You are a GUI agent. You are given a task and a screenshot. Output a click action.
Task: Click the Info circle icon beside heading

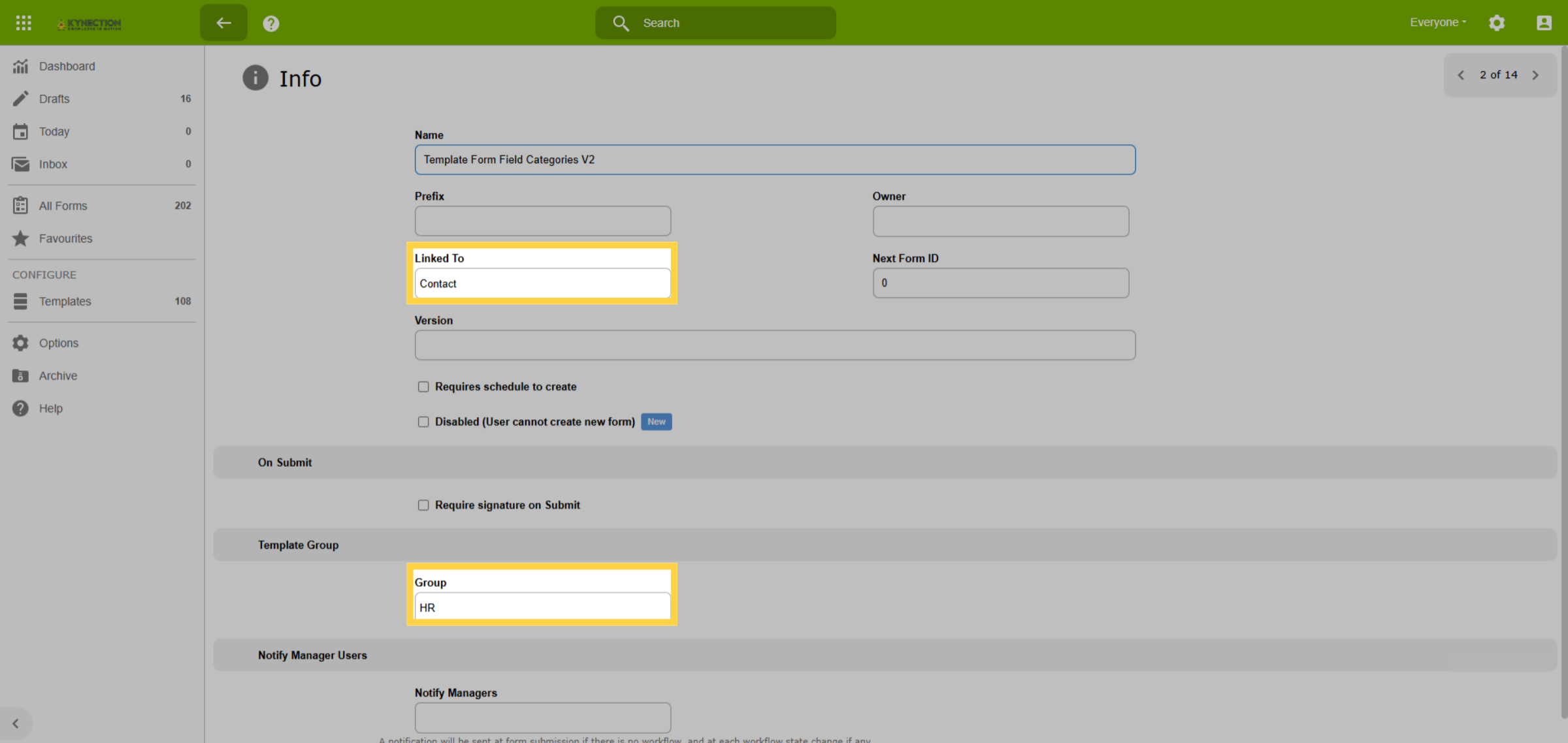pos(255,78)
